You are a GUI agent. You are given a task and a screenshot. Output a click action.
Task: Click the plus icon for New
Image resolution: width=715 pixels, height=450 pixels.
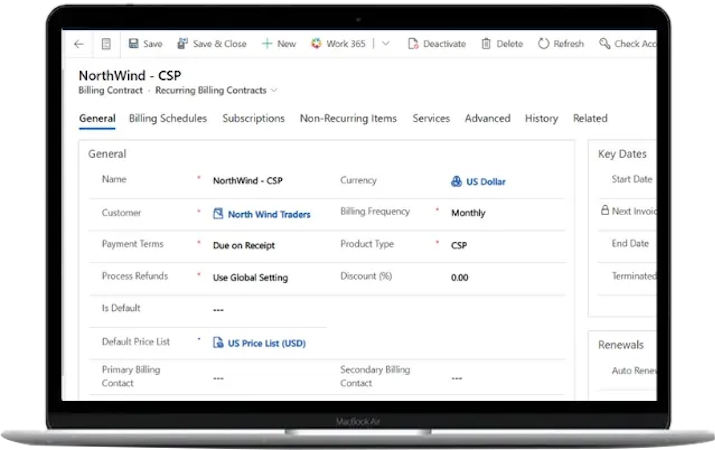[x=267, y=44]
